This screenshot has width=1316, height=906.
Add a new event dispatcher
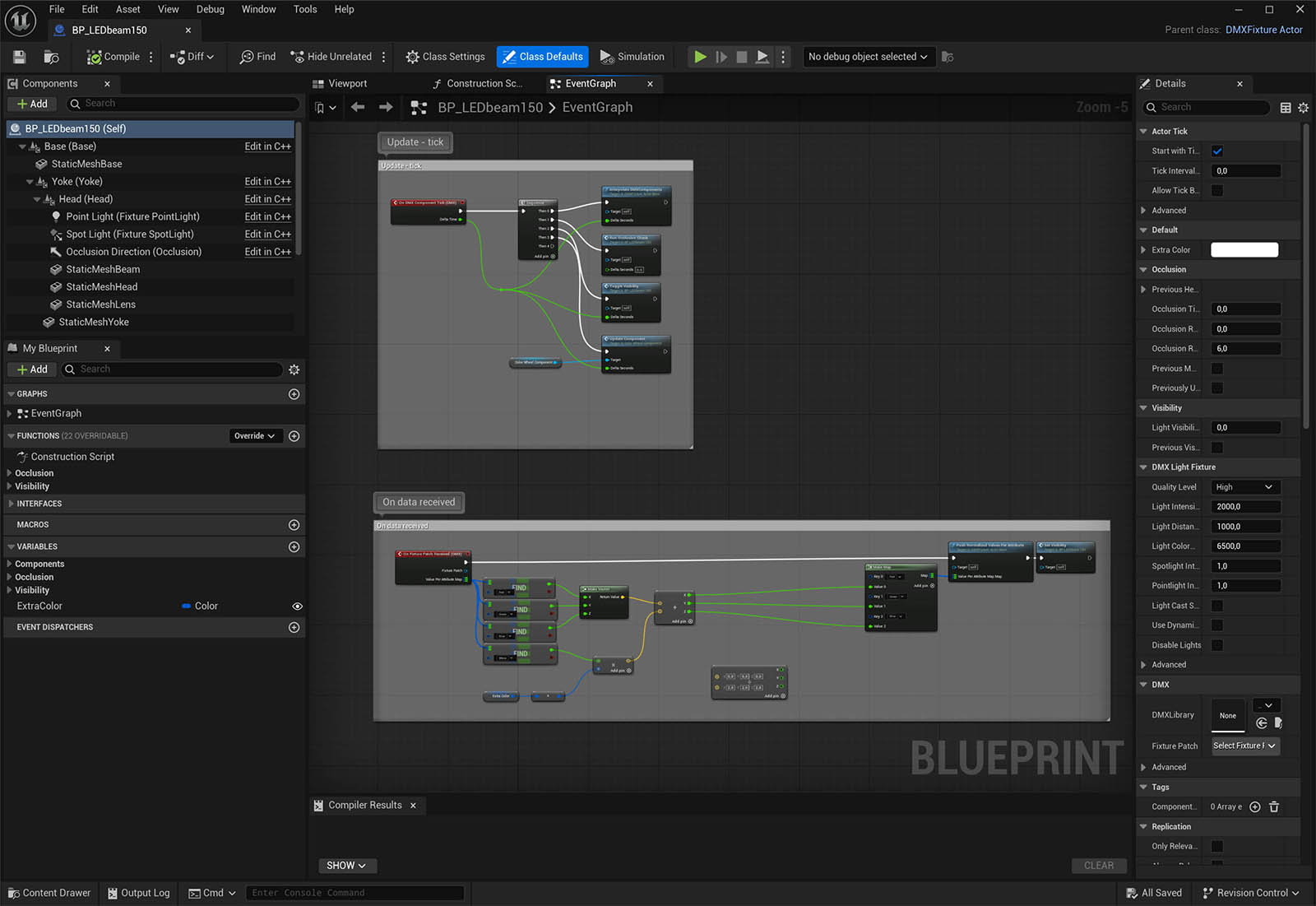pos(294,628)
